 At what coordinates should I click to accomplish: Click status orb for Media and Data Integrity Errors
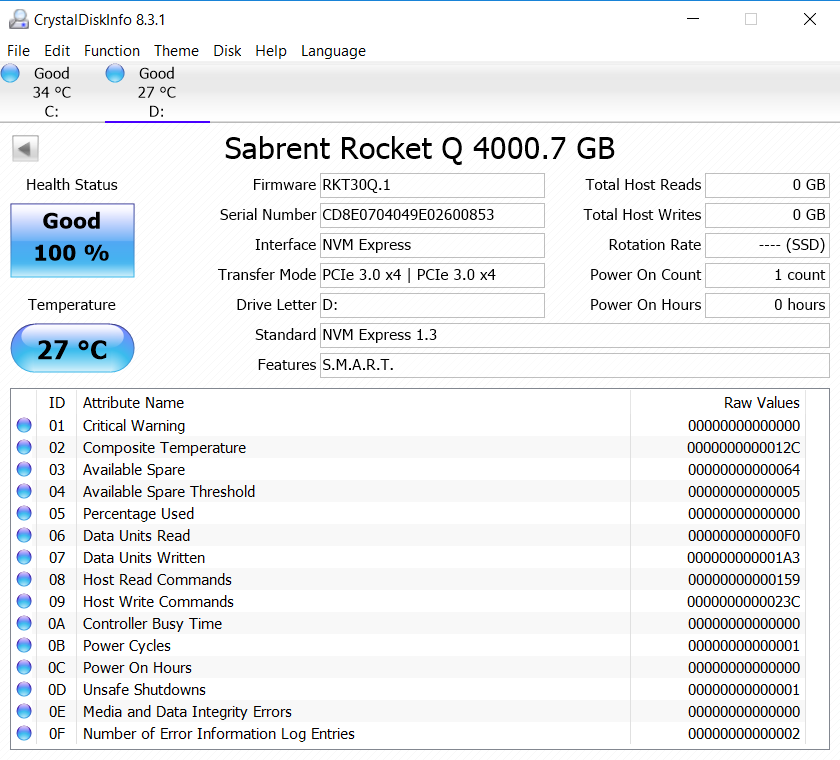tap(24, 712)
